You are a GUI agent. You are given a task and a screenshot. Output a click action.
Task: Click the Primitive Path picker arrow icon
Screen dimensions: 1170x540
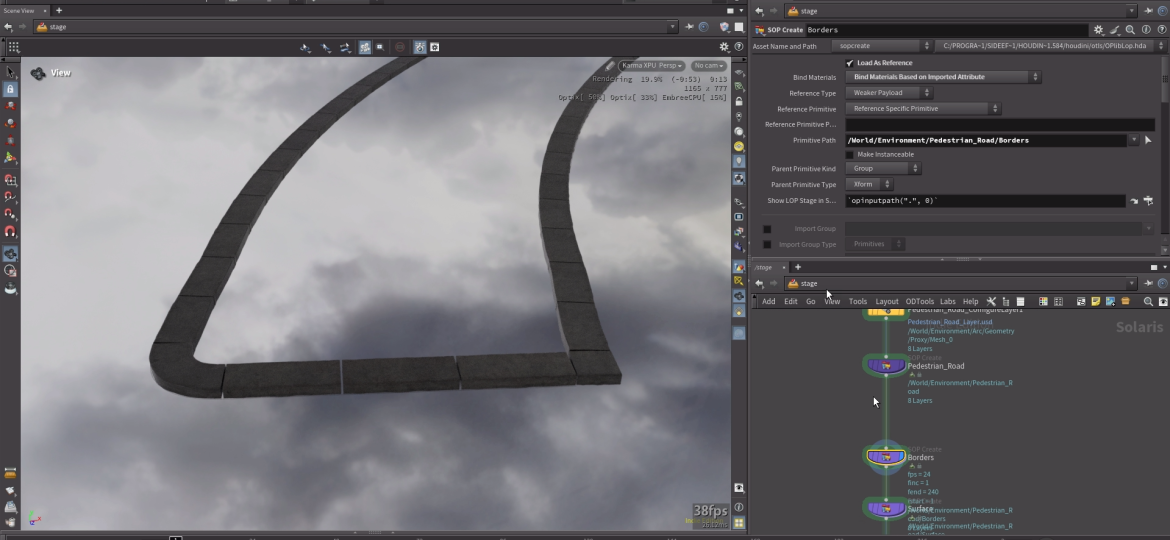point(1148,141)
